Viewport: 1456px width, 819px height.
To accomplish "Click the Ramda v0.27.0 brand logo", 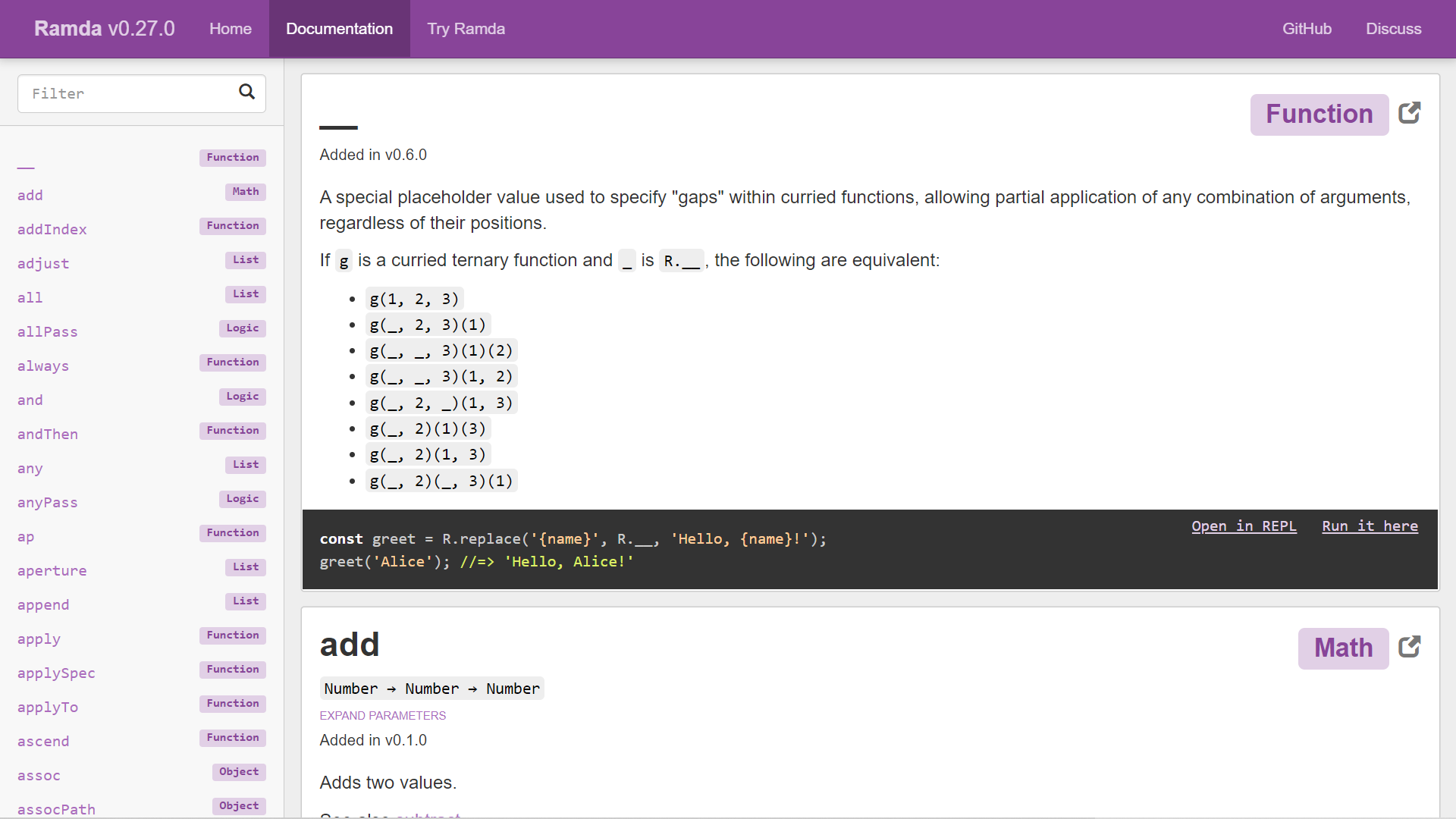I will click(105, 29).
